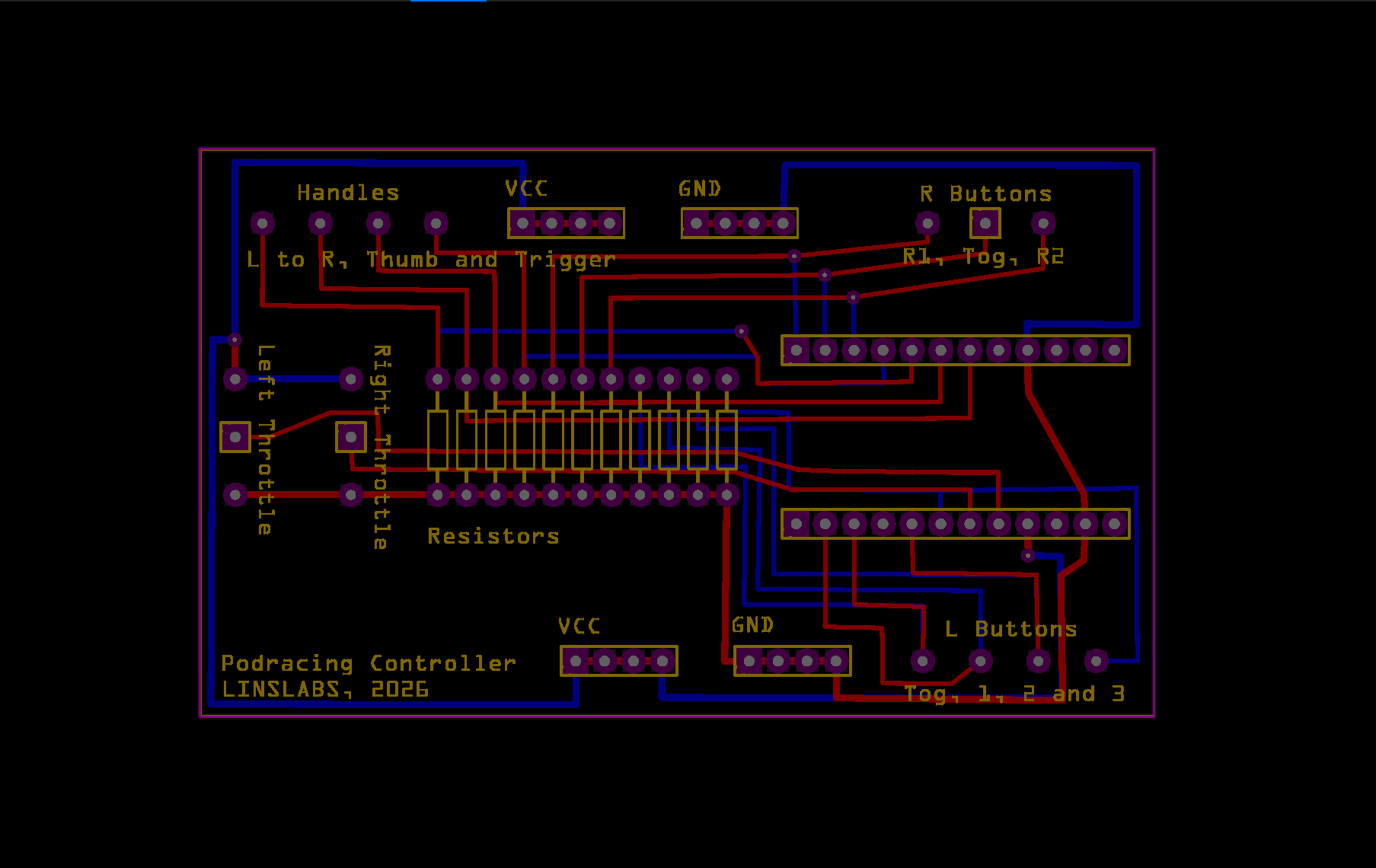Select the first pad of top VCC header
Screen dimensions: 1376x868
point(523,223)
